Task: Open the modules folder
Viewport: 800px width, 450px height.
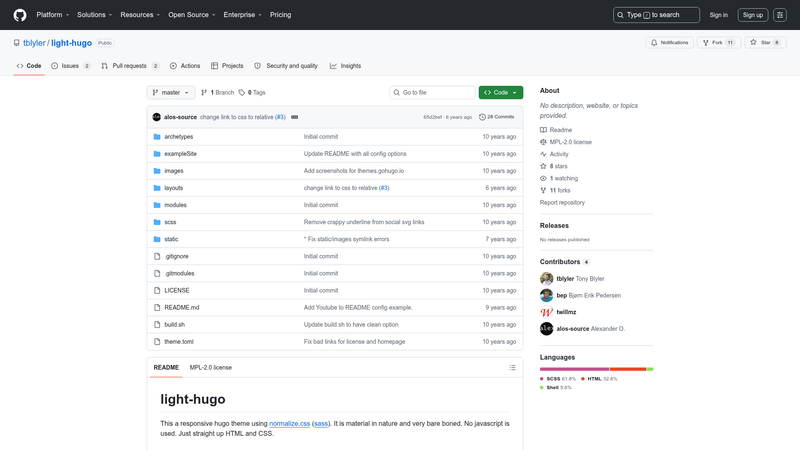Action: [176, 205]
